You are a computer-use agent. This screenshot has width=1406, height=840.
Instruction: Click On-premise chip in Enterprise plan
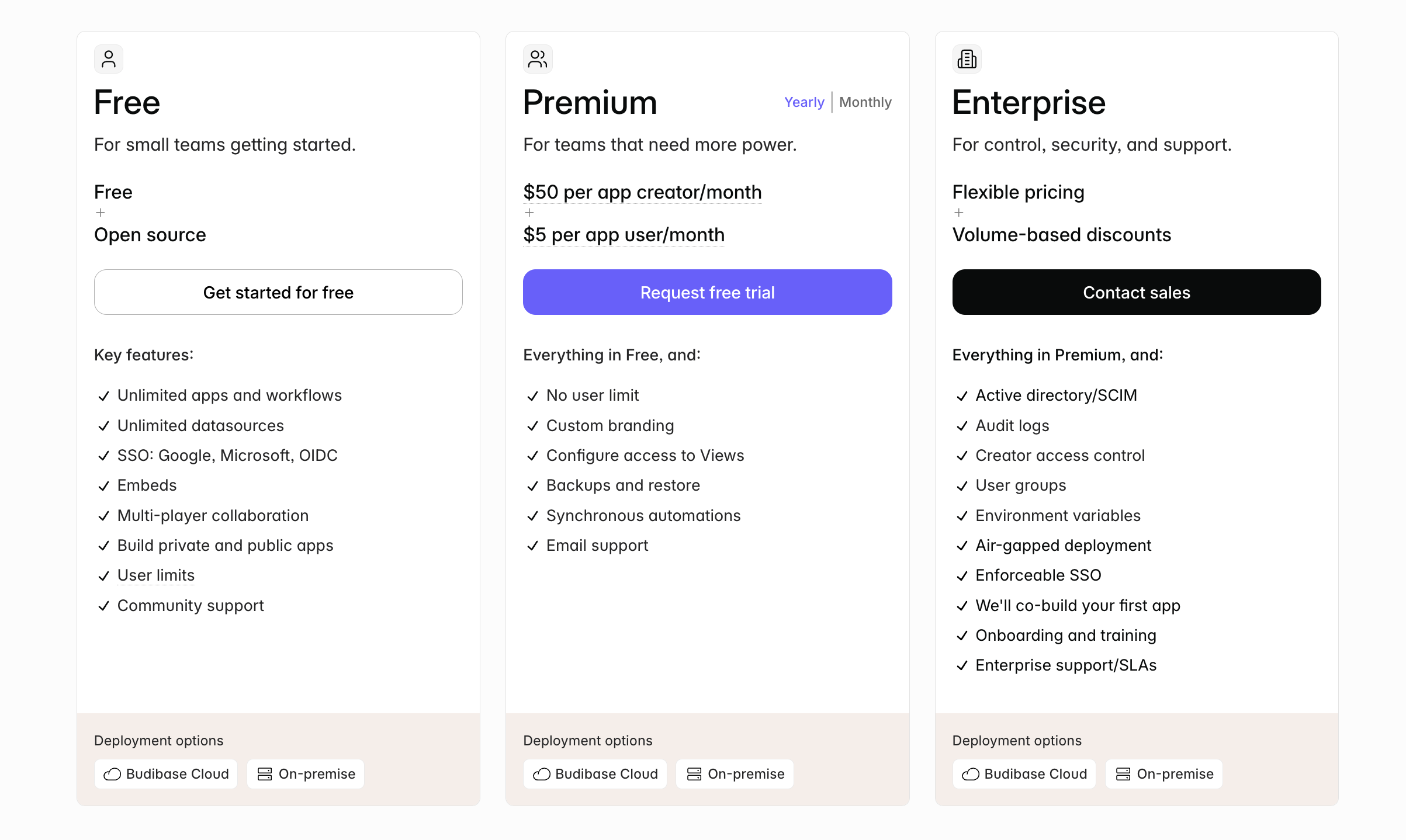coord(1164,774)
